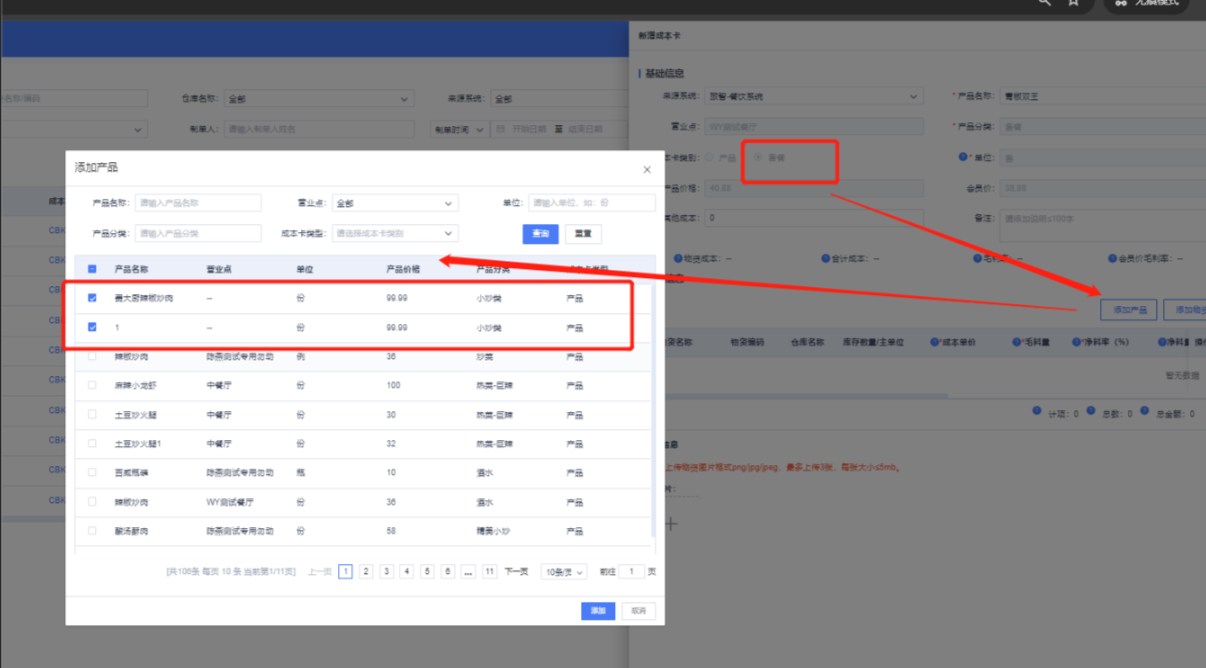Open the 营业点 dropdown in dialog
Screen dimensions: 1206x668
coord(395,203)
